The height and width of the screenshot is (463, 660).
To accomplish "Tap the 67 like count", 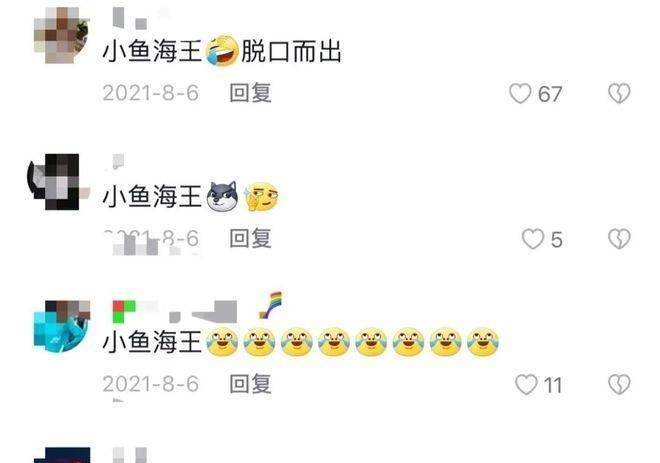I will [x=550, y=94].
